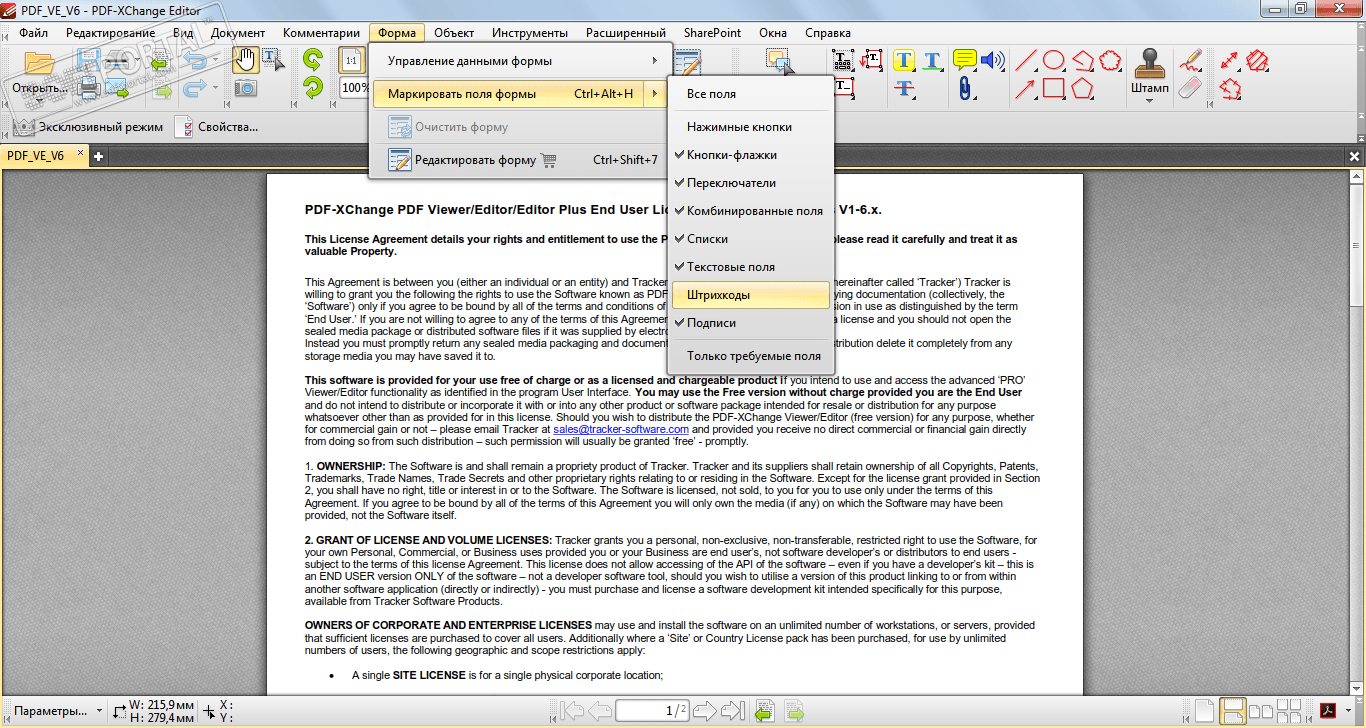Expand dropdown under the Открыть button
Screen dimensions: 1366x728
point(39,100)
